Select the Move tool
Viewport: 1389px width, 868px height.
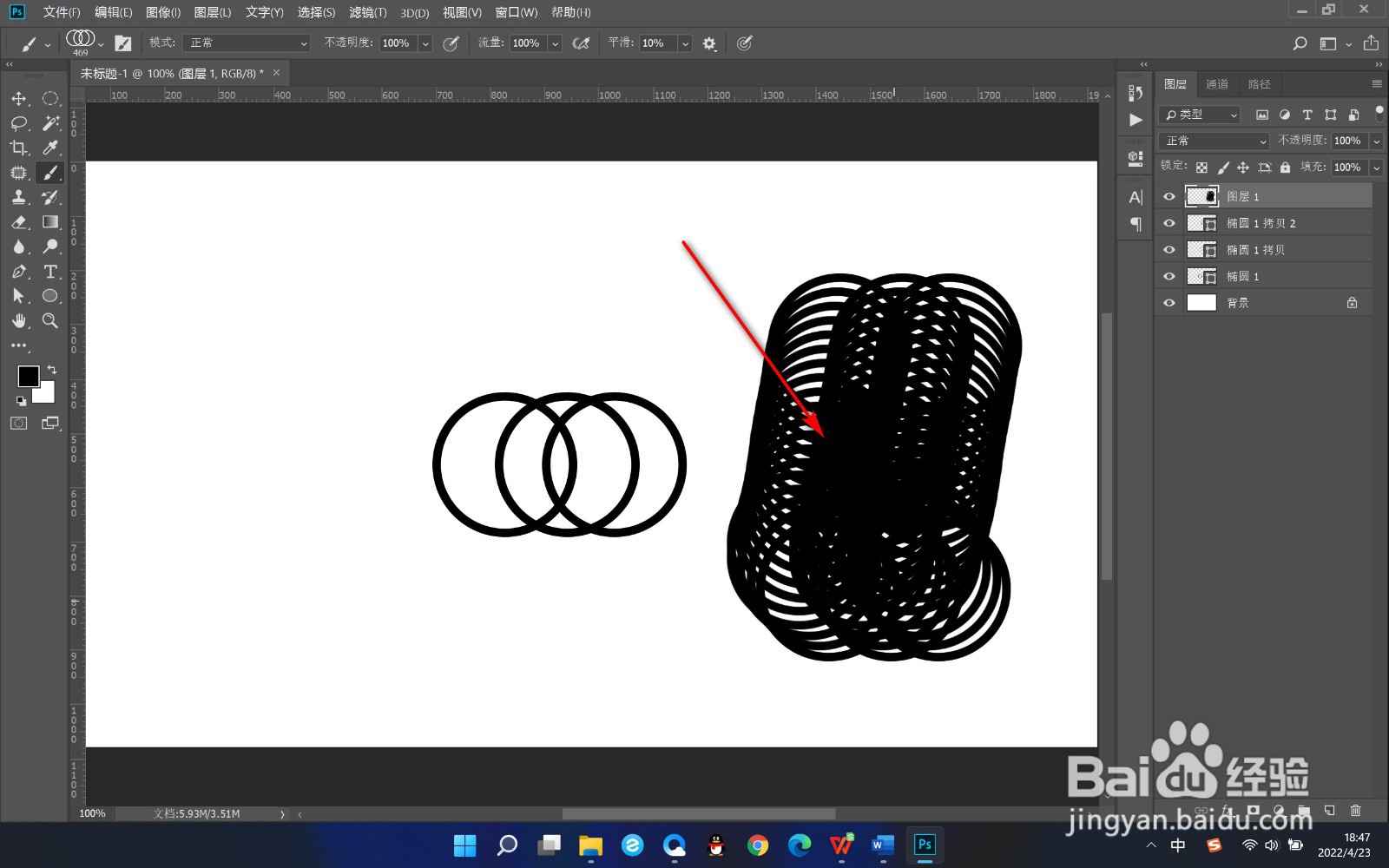(x=19, y=99)
